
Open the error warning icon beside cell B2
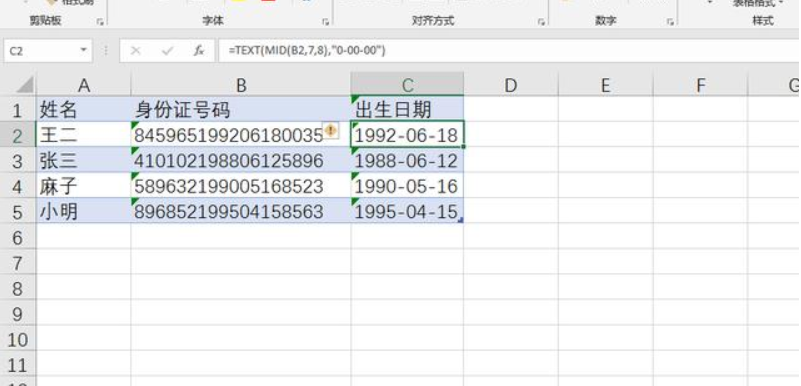click(x=331, y=131)
